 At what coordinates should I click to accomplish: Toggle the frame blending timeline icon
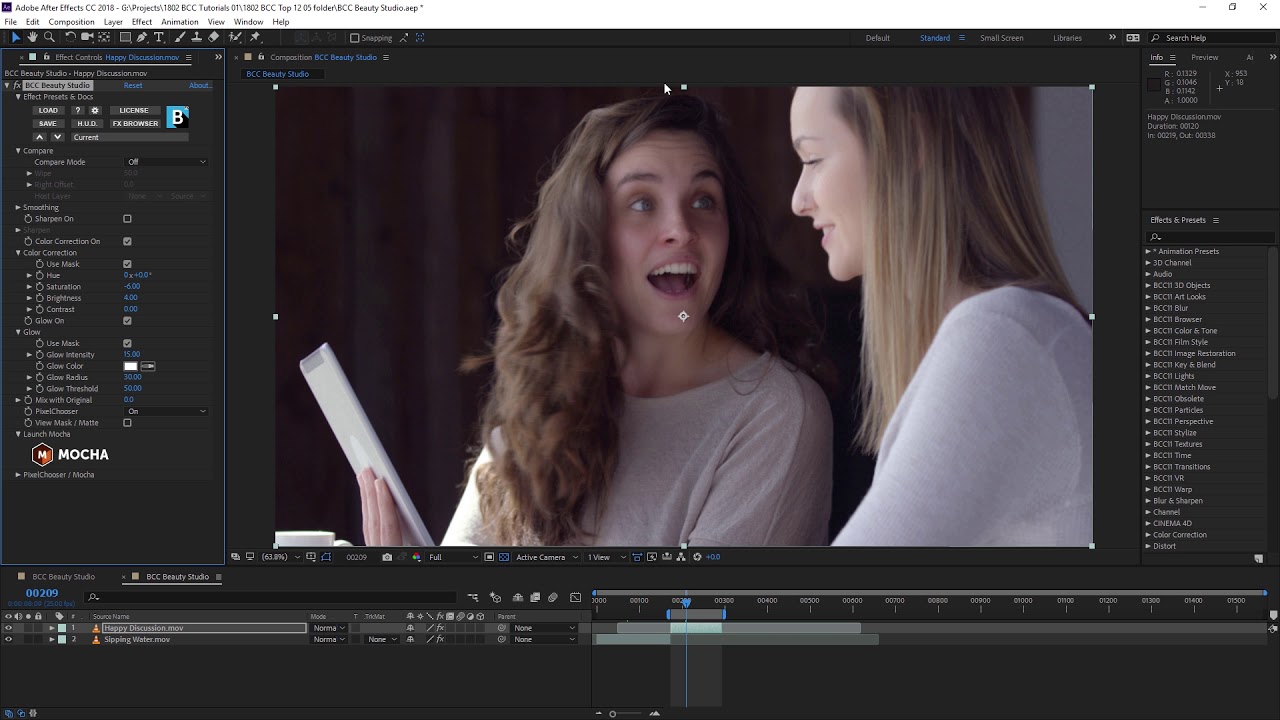click(x=535, y=598)
